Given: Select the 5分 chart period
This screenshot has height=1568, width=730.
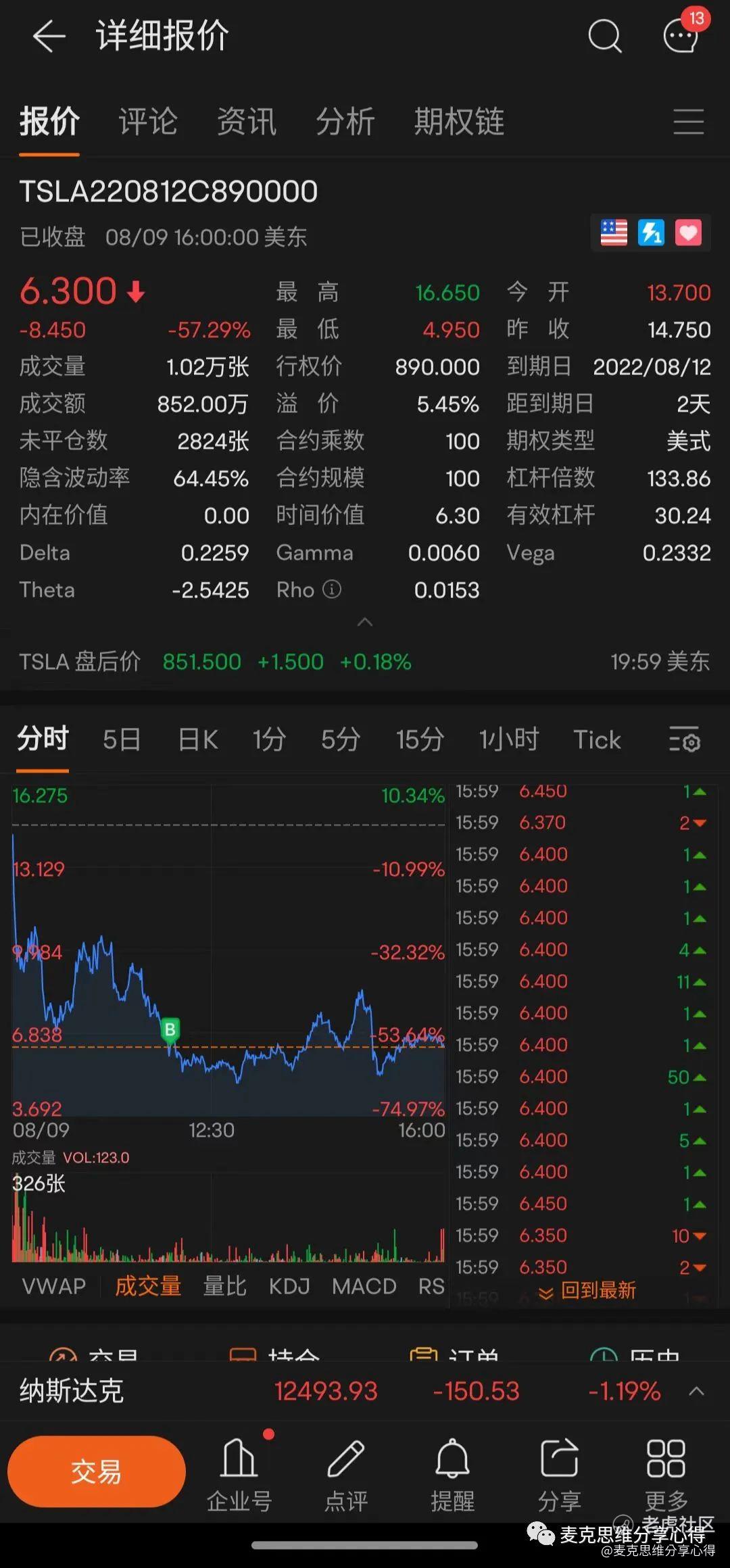Looking at the screenshot, I should [341, 739].
